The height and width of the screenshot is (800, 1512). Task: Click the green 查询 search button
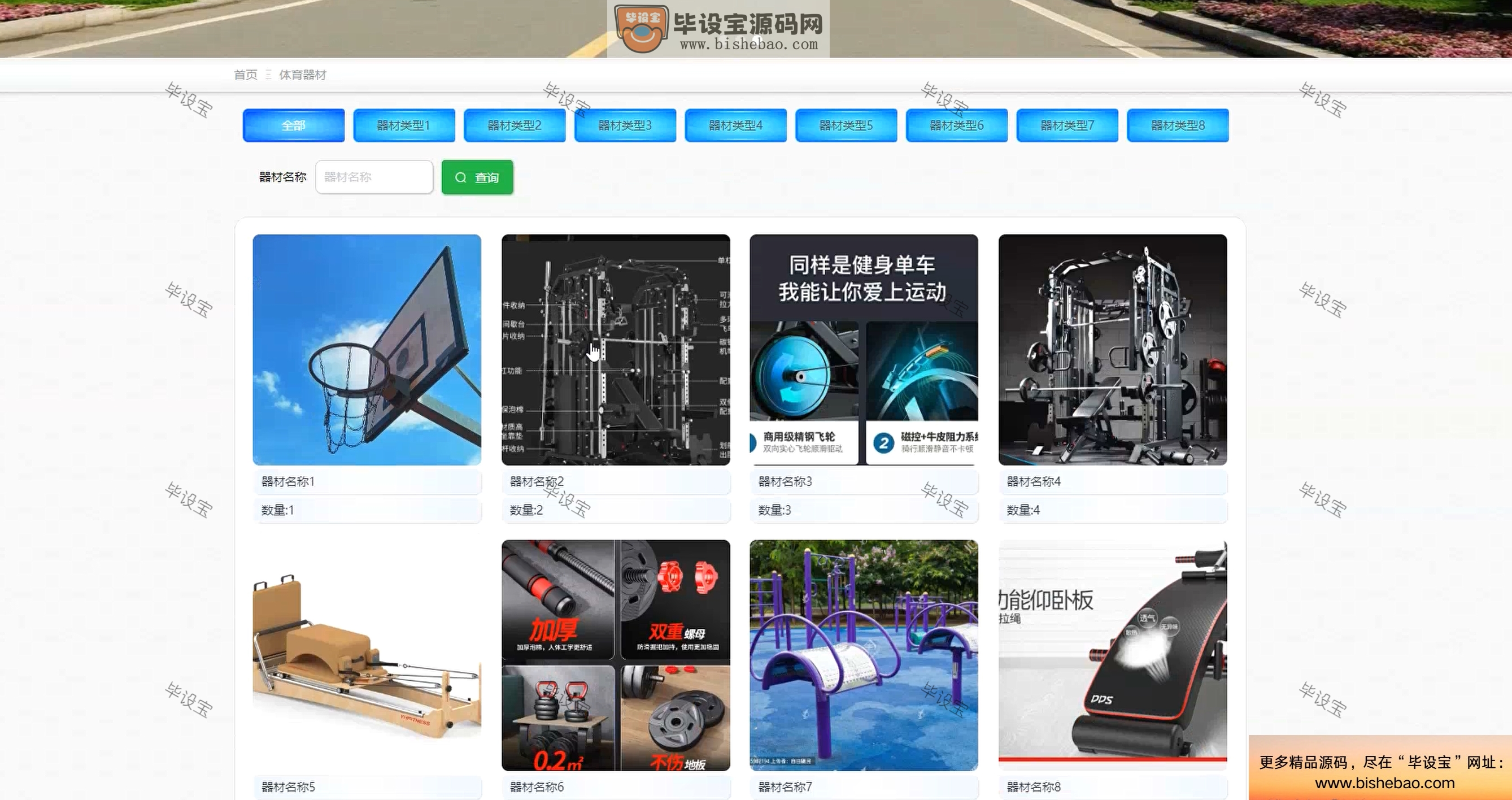click(x=477, y=177)
